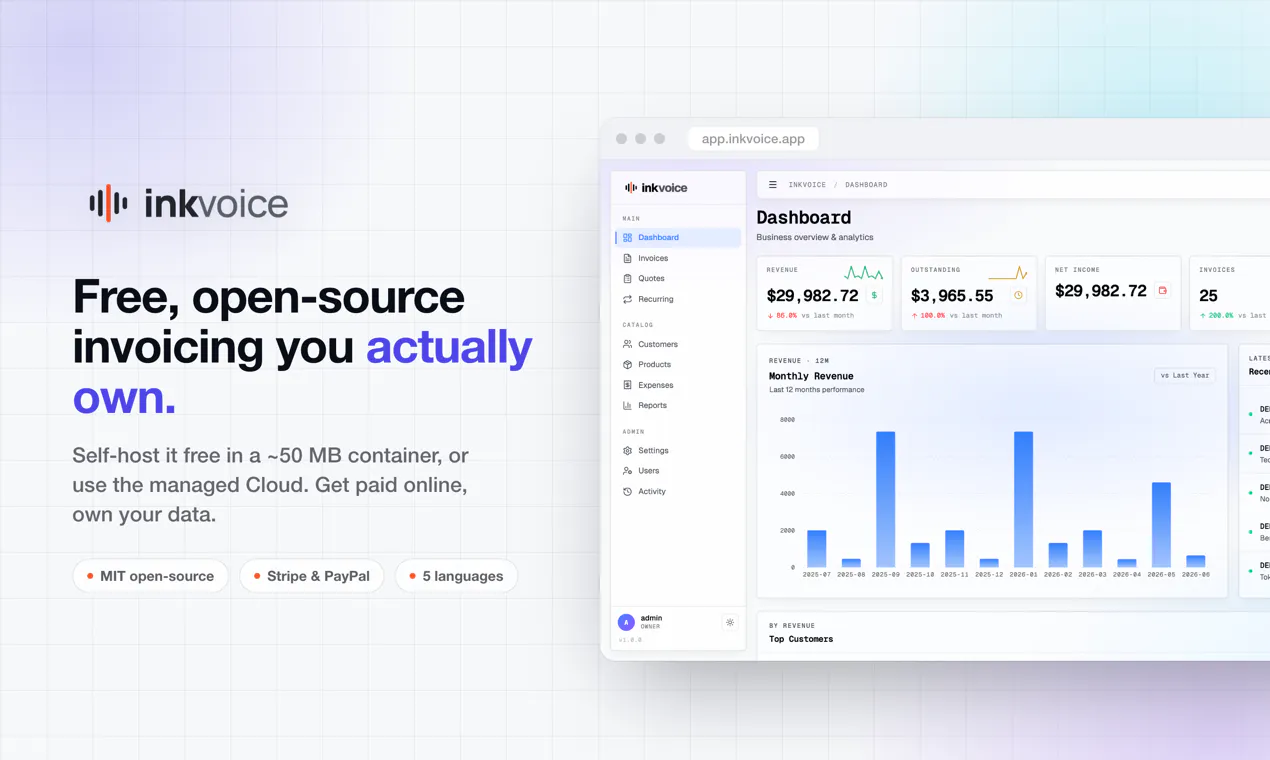Screen dimensions: 1270x760
Task: Open the Reports page from the sidebar
Action: point(678,405)
